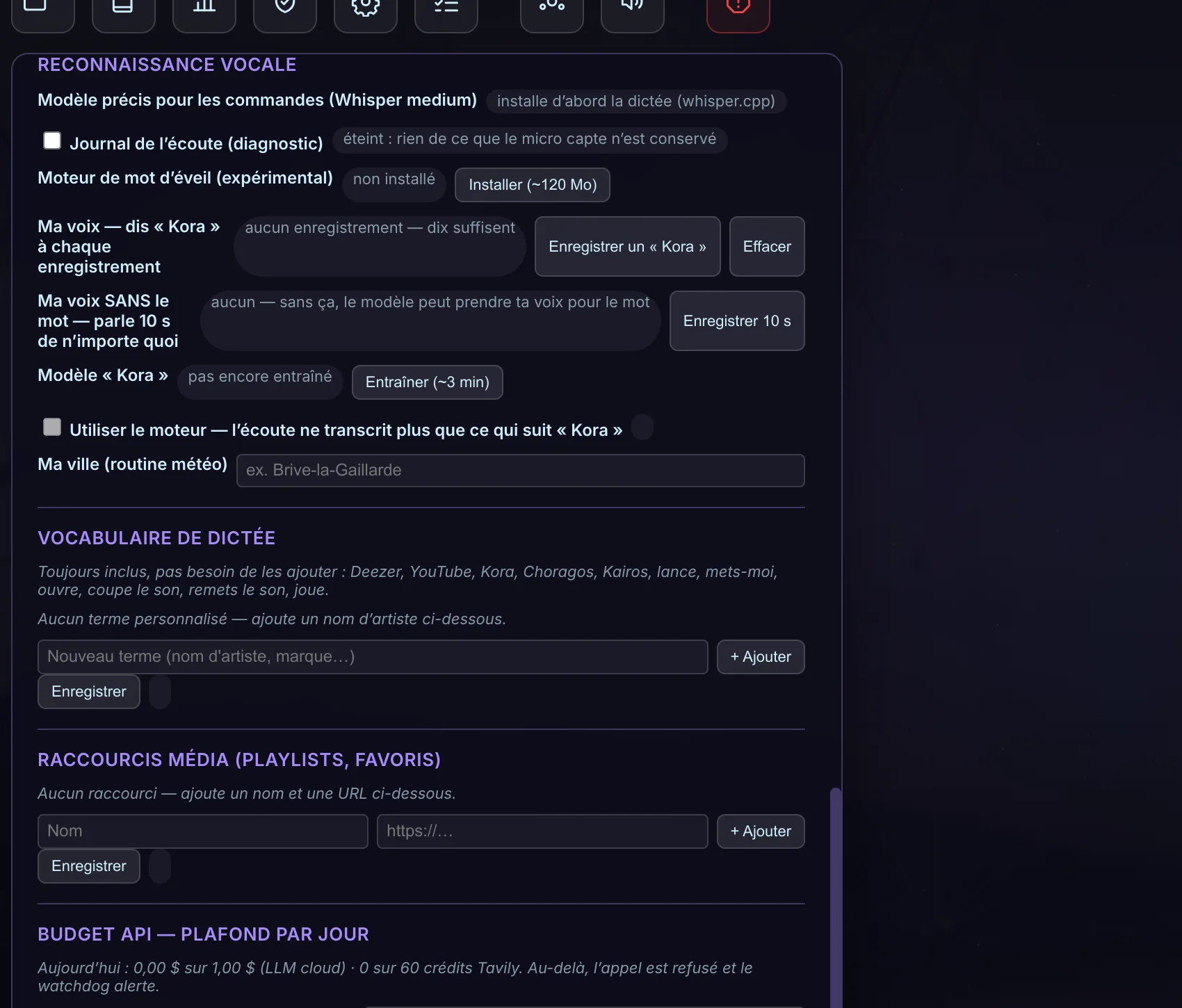
Task: Click the Nouveau terme vocabulary input field
Action: click(373, 657)
